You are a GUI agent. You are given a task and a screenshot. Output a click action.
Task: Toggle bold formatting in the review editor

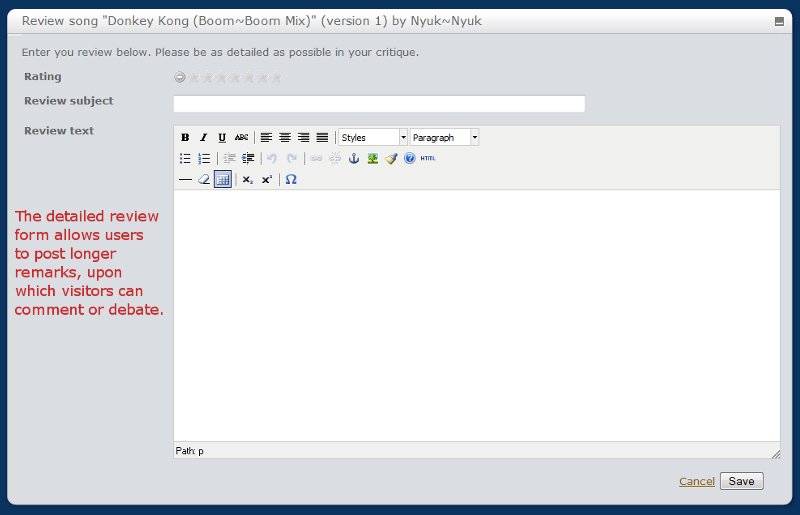tap(185, 137)
